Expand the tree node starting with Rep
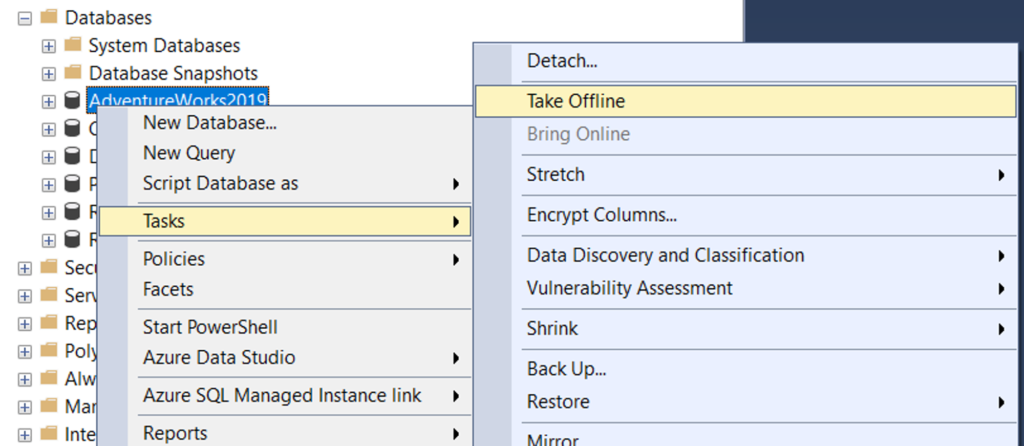 click(x=25, y=324)
